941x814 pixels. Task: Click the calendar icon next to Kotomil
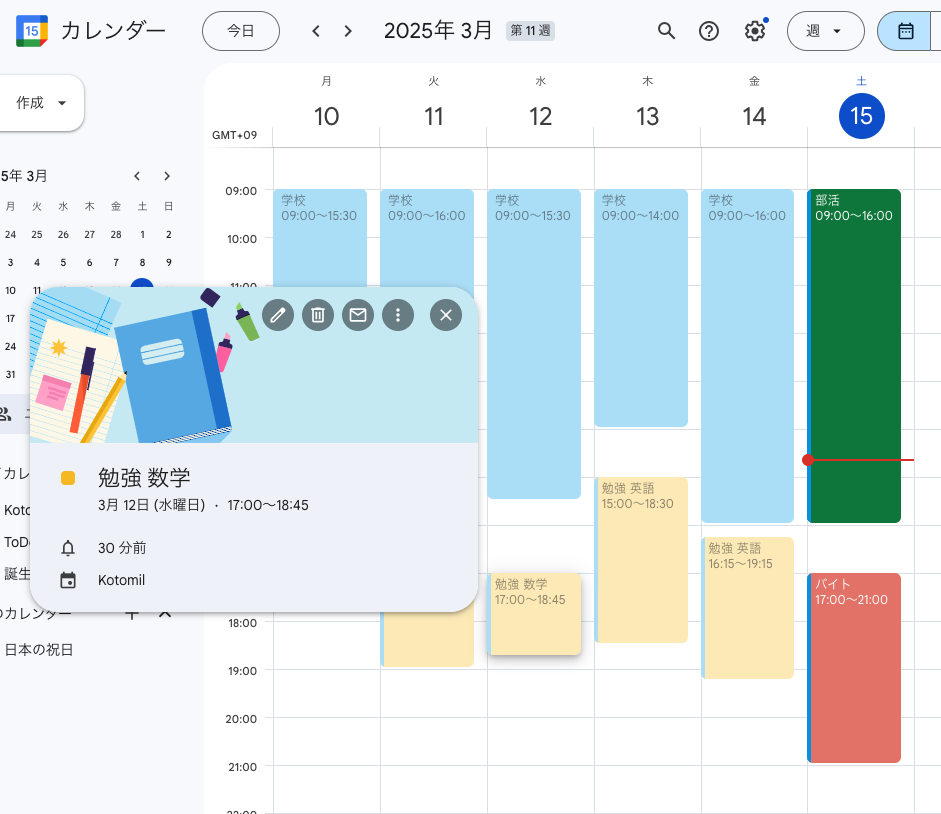pyautogui.click(x=68, y=580)
